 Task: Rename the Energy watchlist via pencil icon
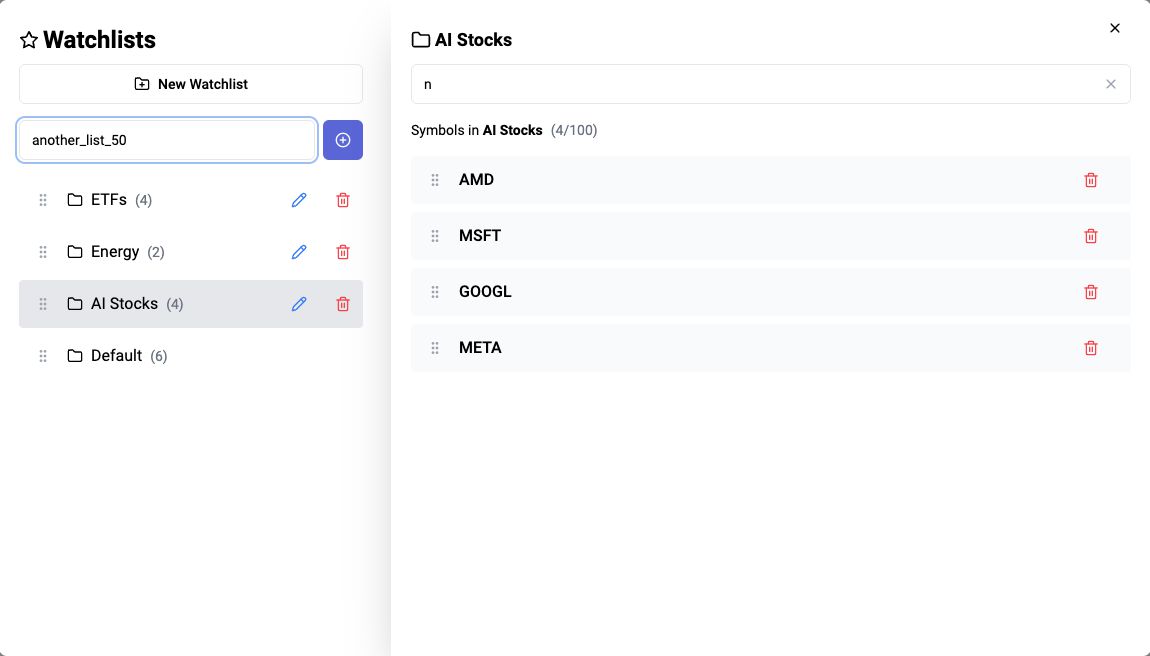pos(299,252)
